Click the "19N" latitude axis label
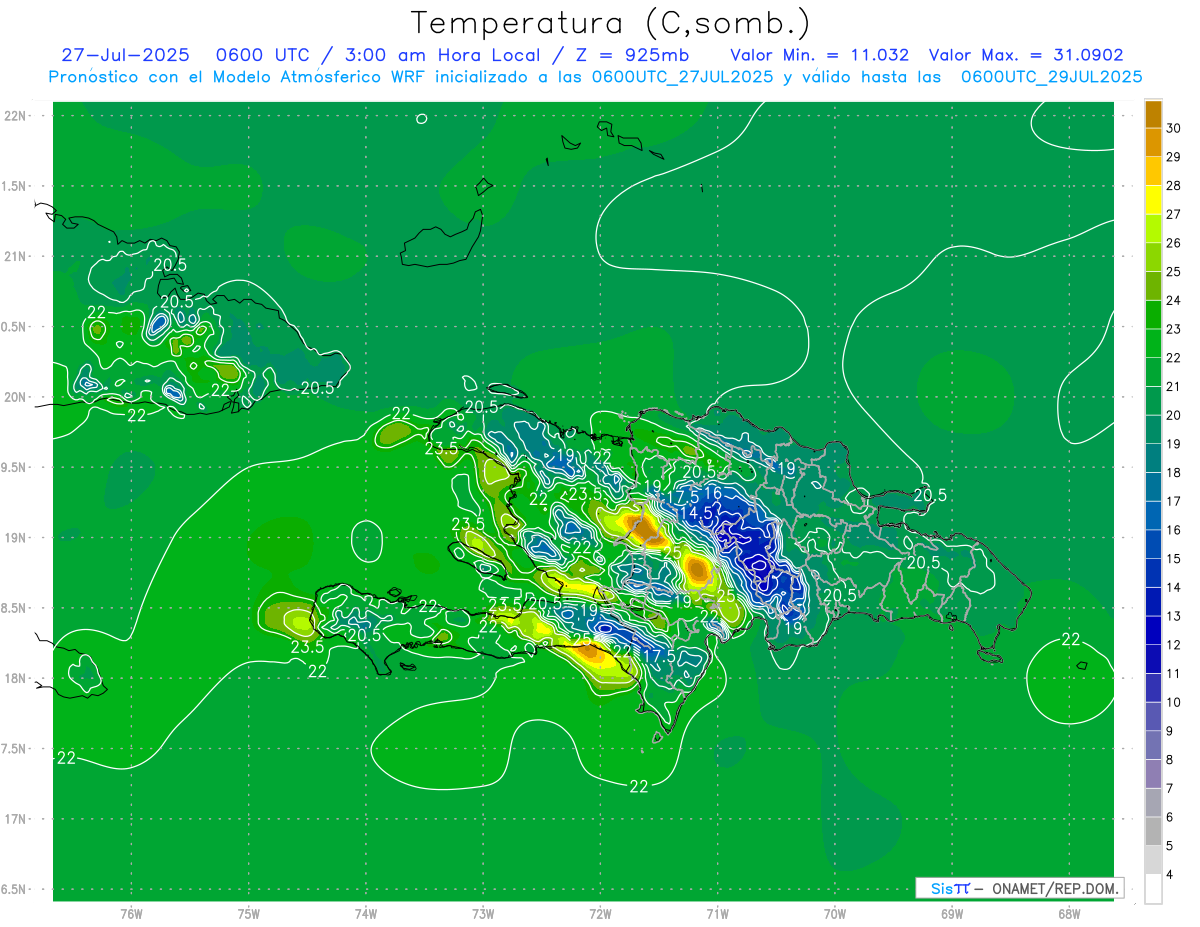1200x927 pixels. (17, 537)
